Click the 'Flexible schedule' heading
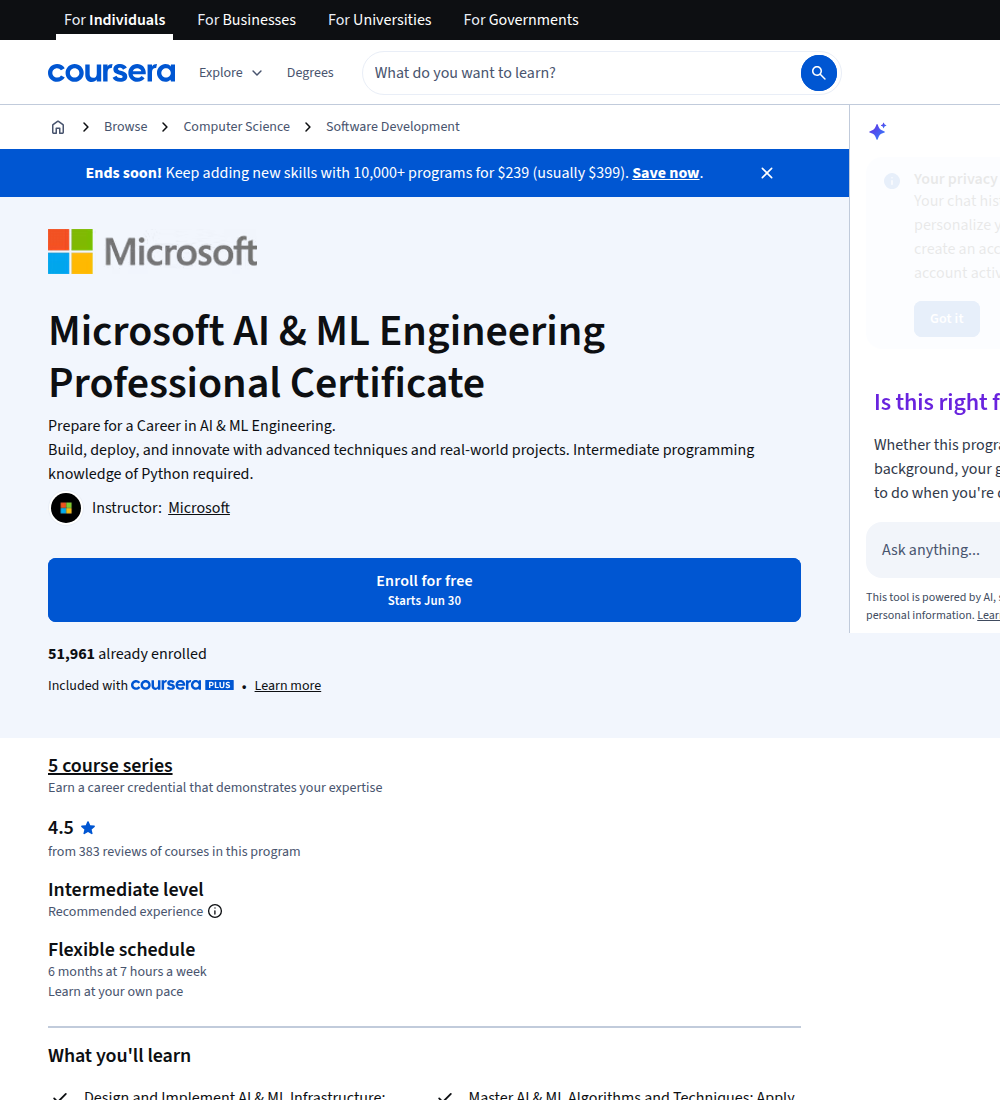The image size is (1000, 1100). click(x=121, y=950)
